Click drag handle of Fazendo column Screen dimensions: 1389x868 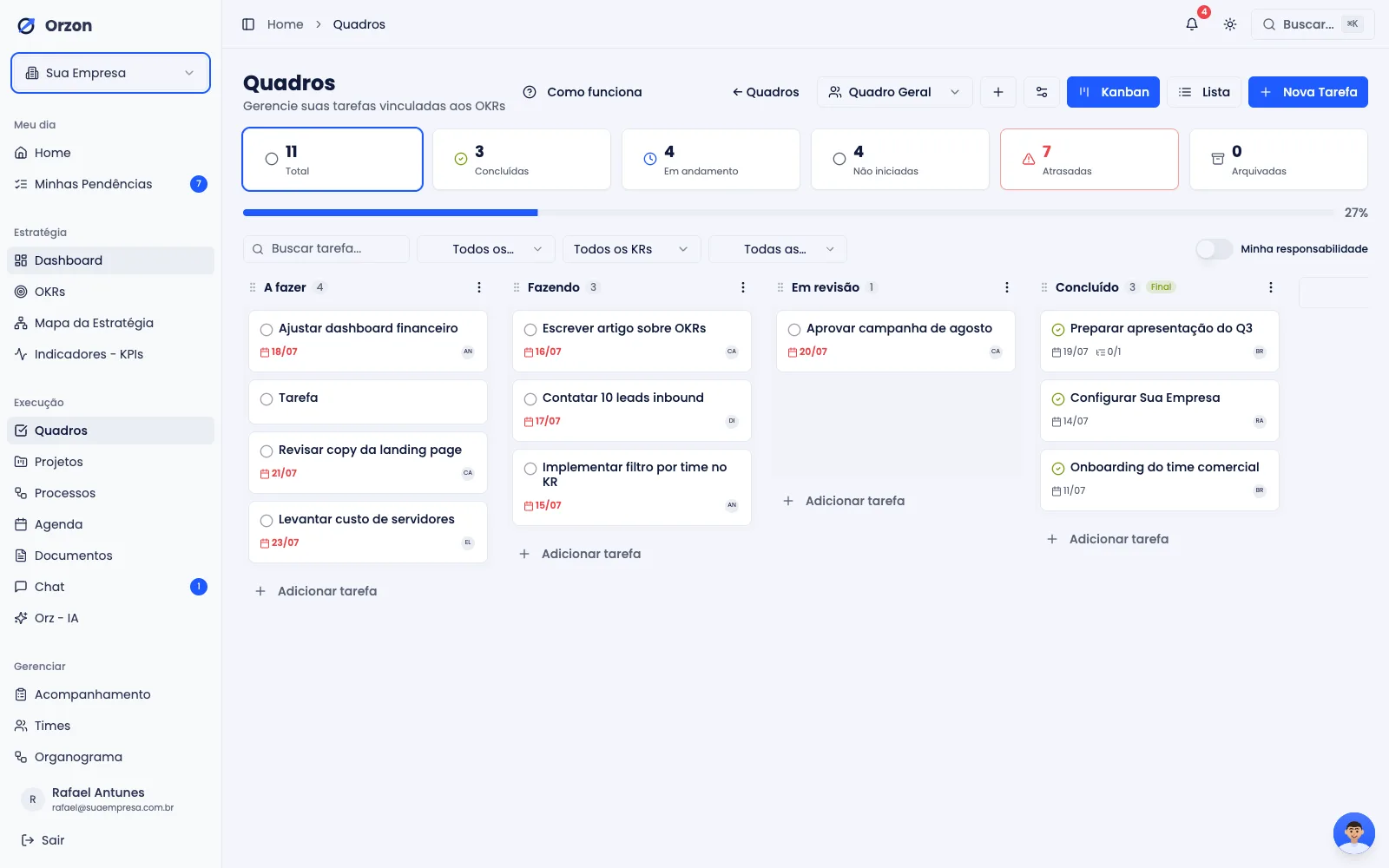click(x=517, y=287)
